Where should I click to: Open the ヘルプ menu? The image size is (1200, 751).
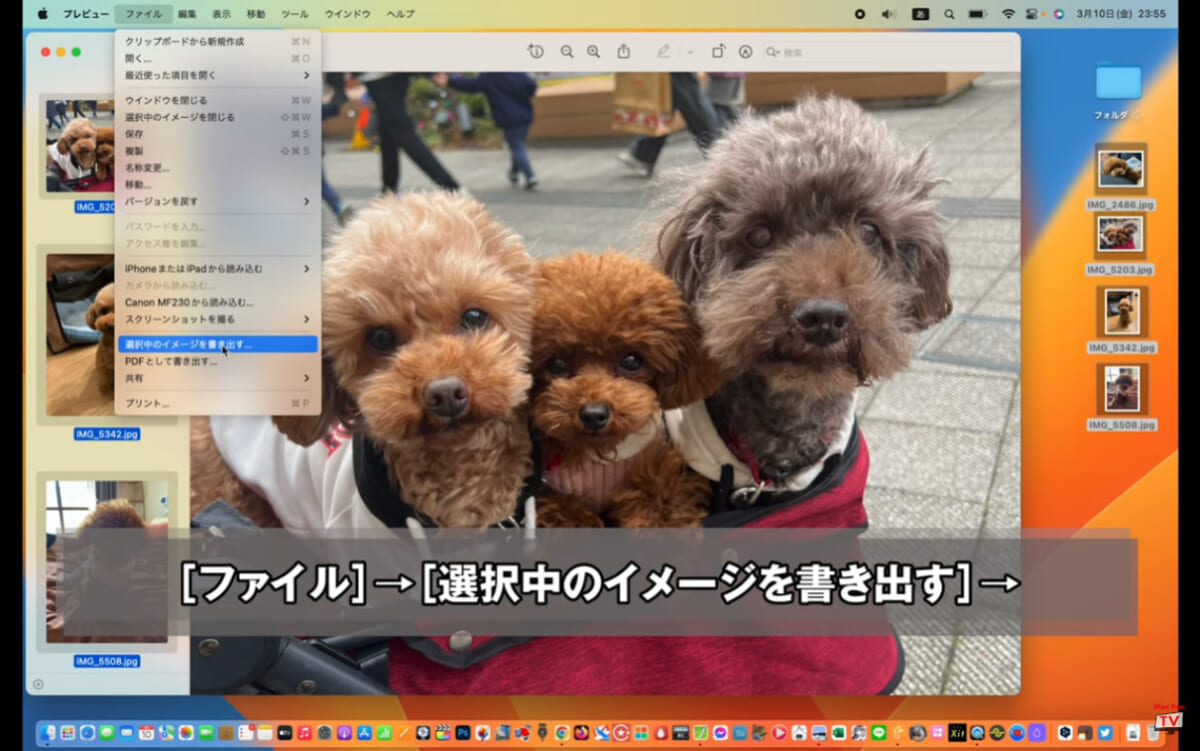(x=400, y=14)
